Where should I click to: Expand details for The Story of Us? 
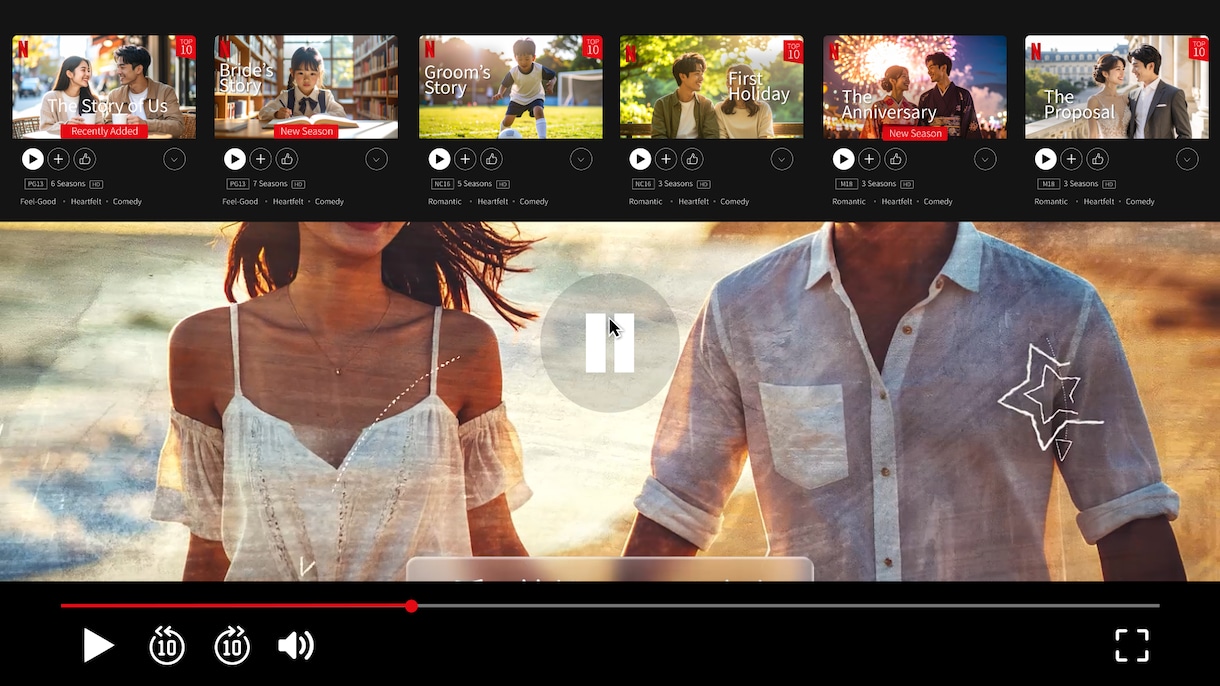[174, 159]
